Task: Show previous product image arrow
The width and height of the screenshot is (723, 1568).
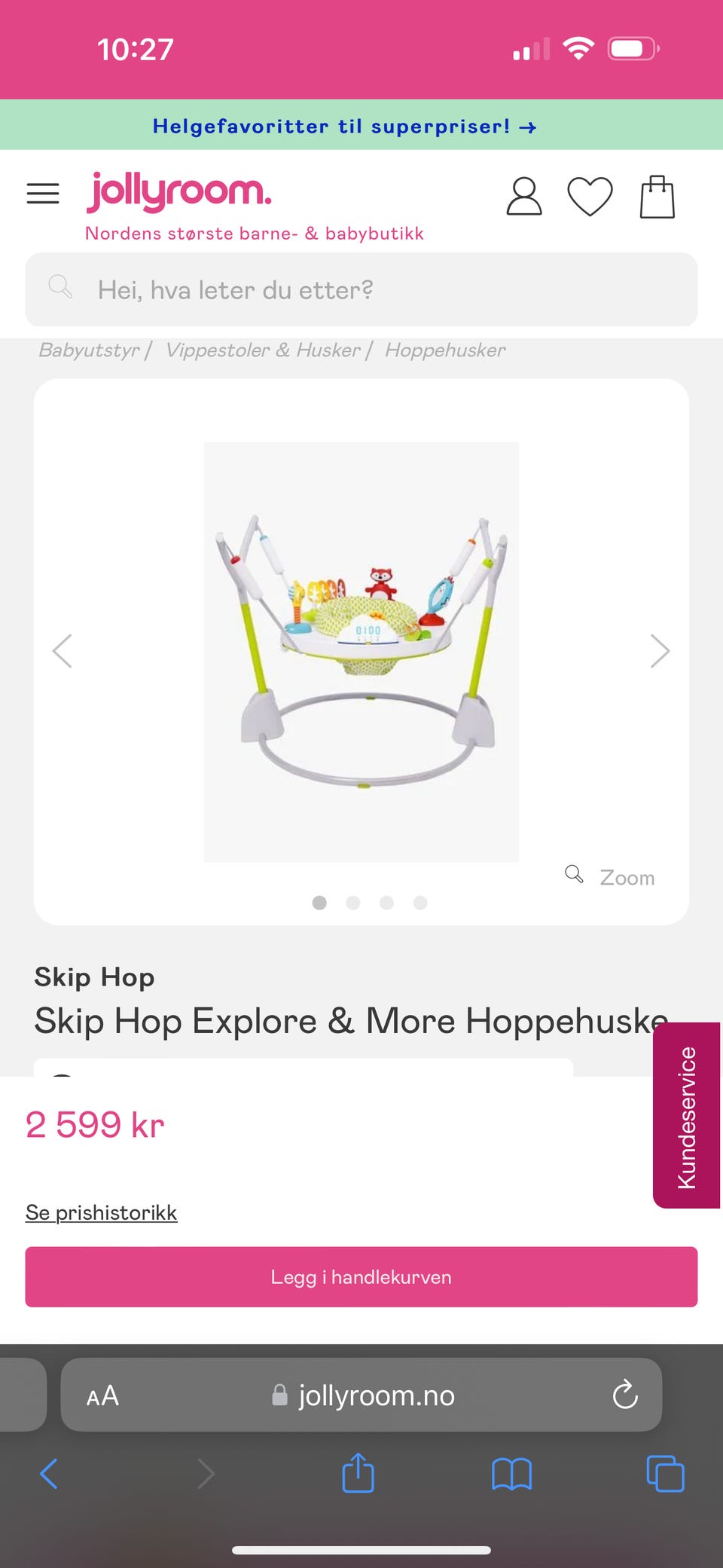Action: coord(63,651)
